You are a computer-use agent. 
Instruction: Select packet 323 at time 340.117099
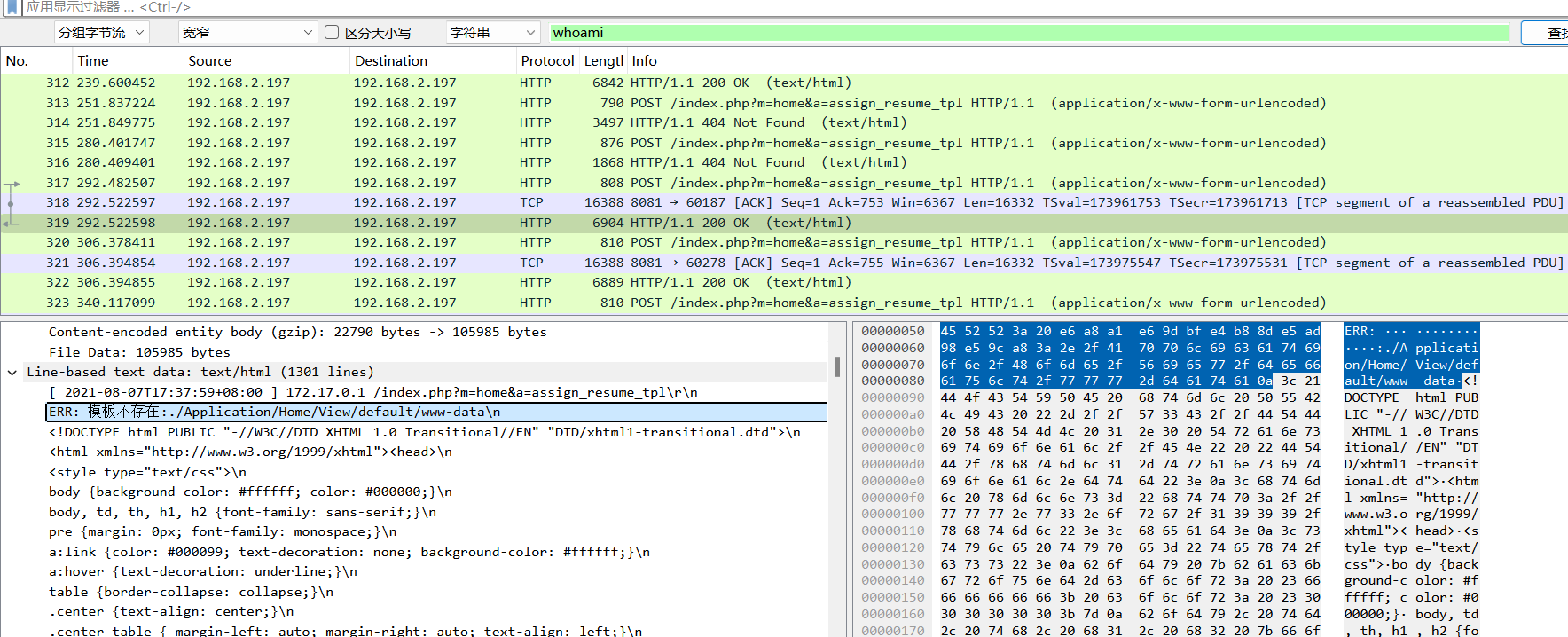[x=784, y=303]
